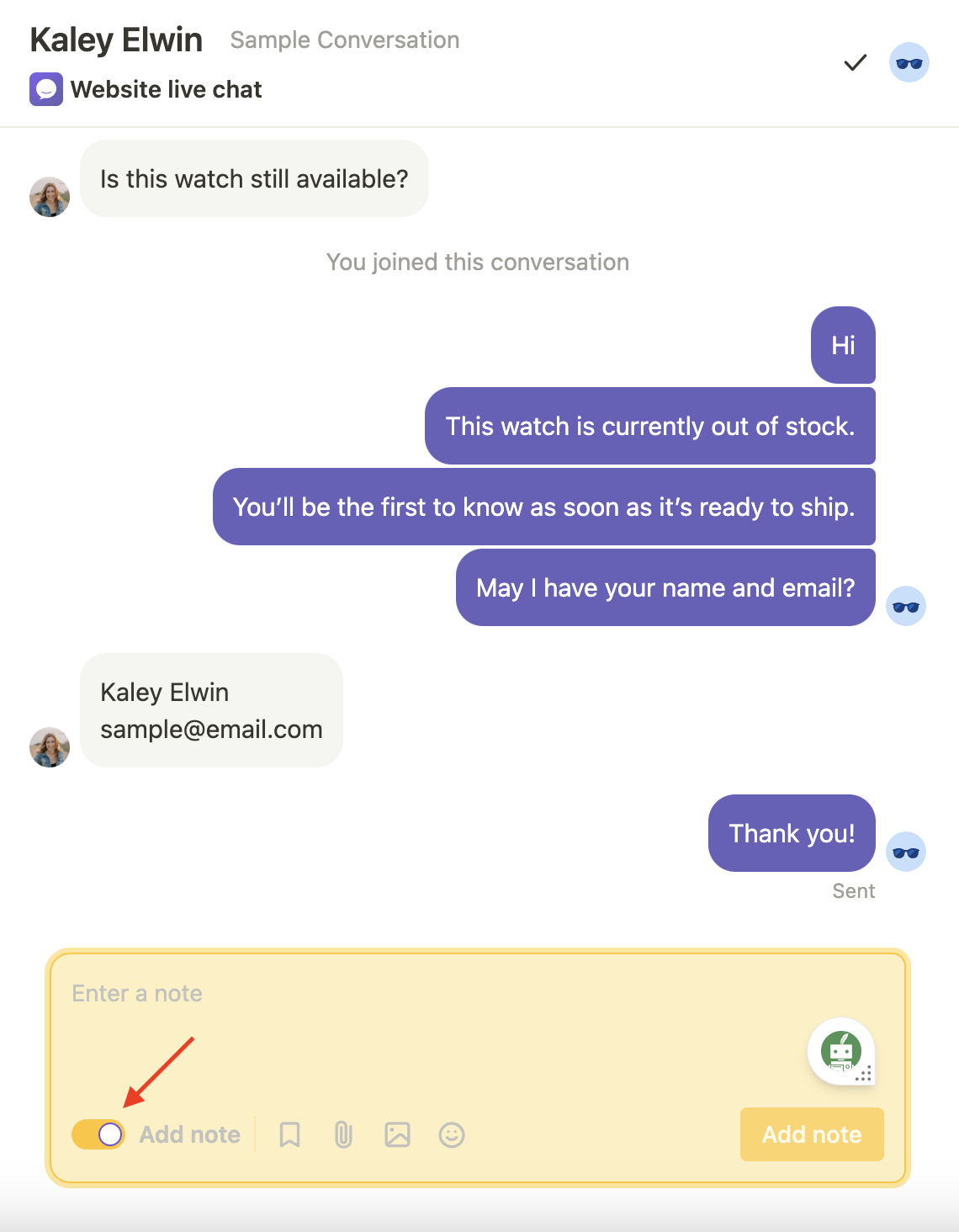Click the Add note label beside toggle

(x=190, y=1134)
